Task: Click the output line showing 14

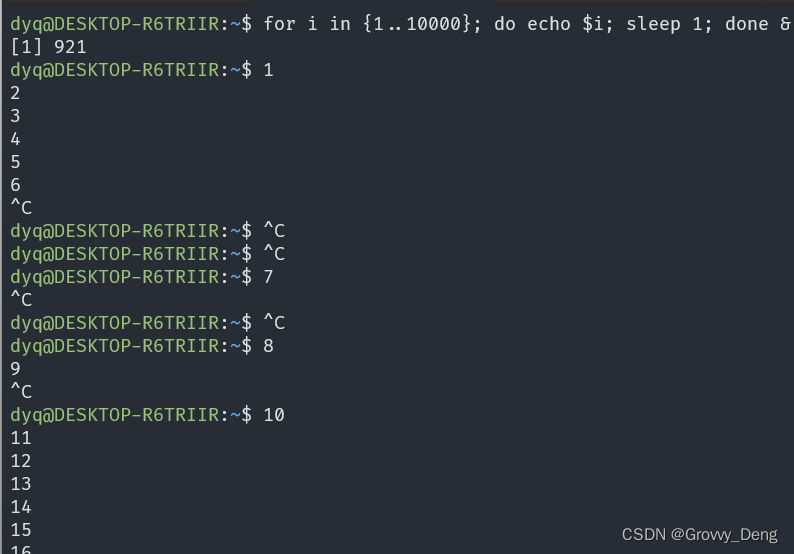Action: pyautogui.click(x=21, y=507)
